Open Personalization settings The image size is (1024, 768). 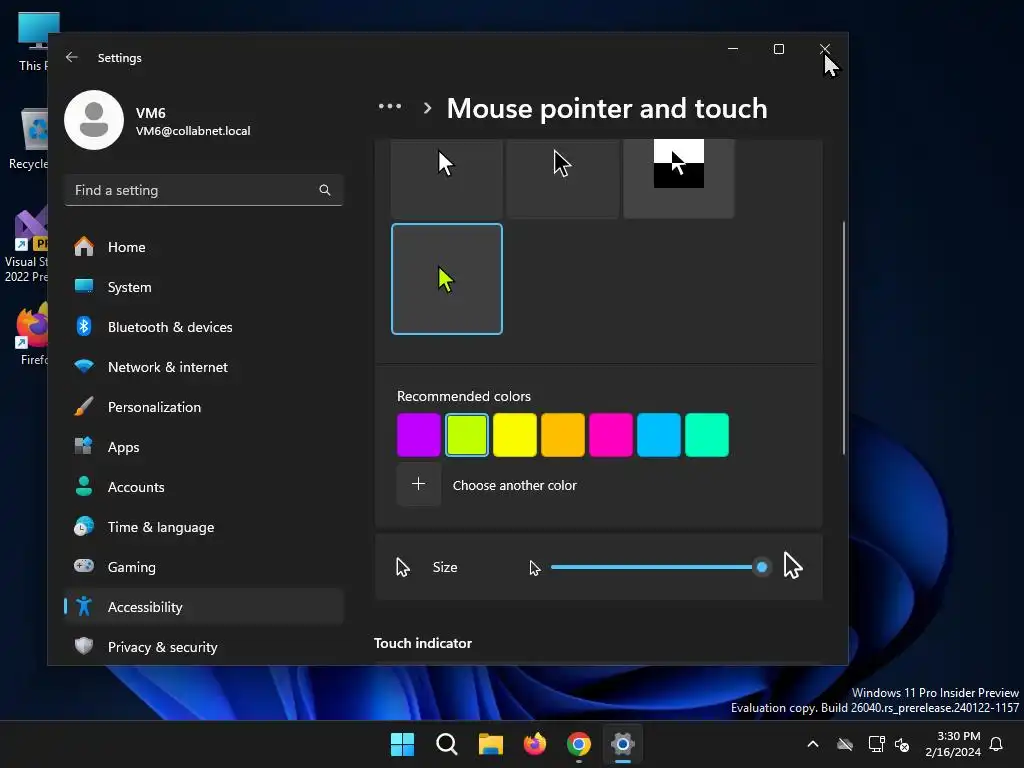[x=203, y=407]
